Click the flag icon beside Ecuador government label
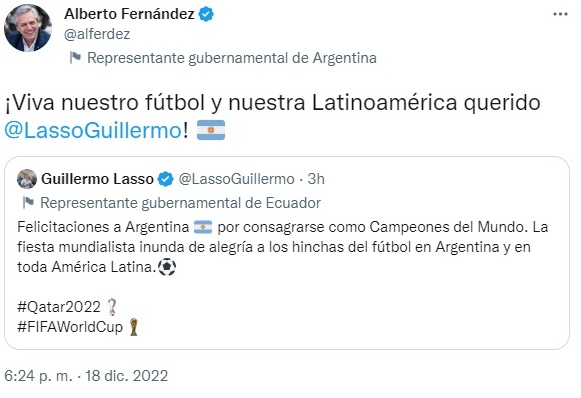 (x=28, y=203)
